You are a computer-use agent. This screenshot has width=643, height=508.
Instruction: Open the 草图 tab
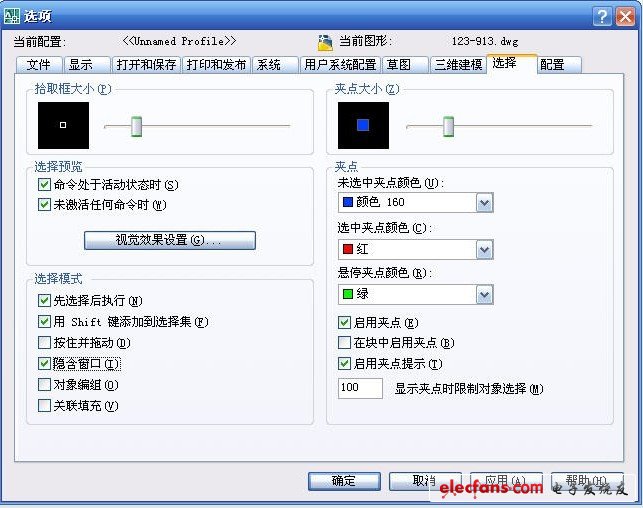tap(406, 65)
